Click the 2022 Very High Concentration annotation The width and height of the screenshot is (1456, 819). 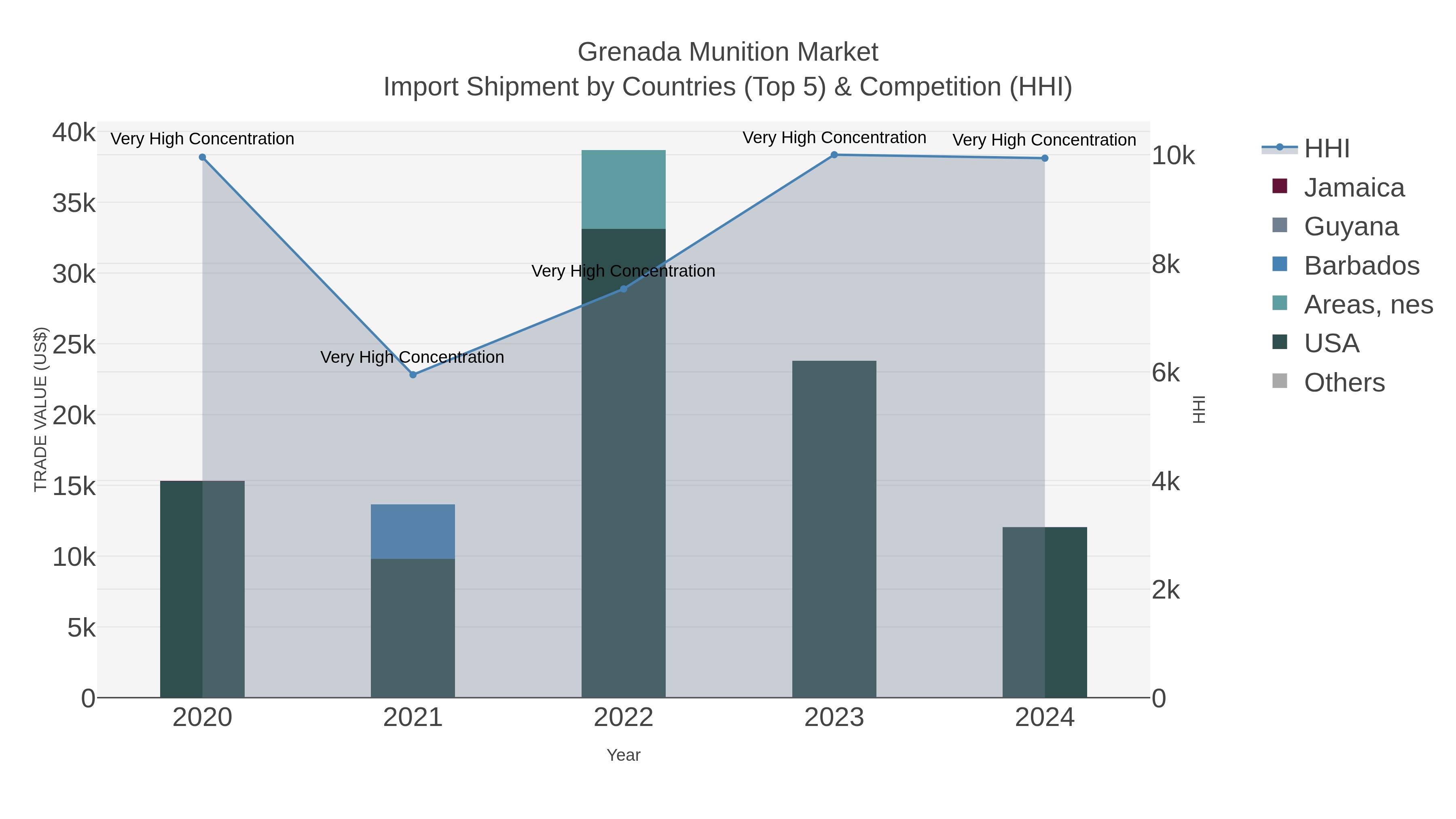(623, 271)
